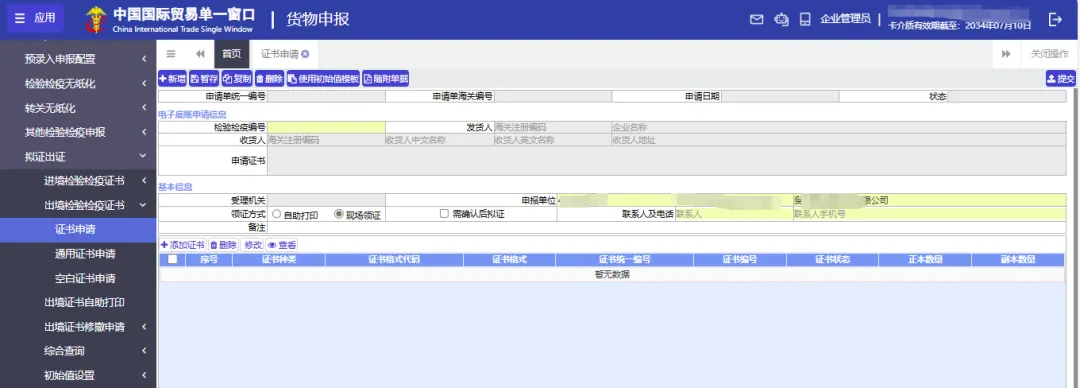This screenshot has width=1080, height=388.
Task: Select the 自助打印 radio button
Action: pos(276,214)
